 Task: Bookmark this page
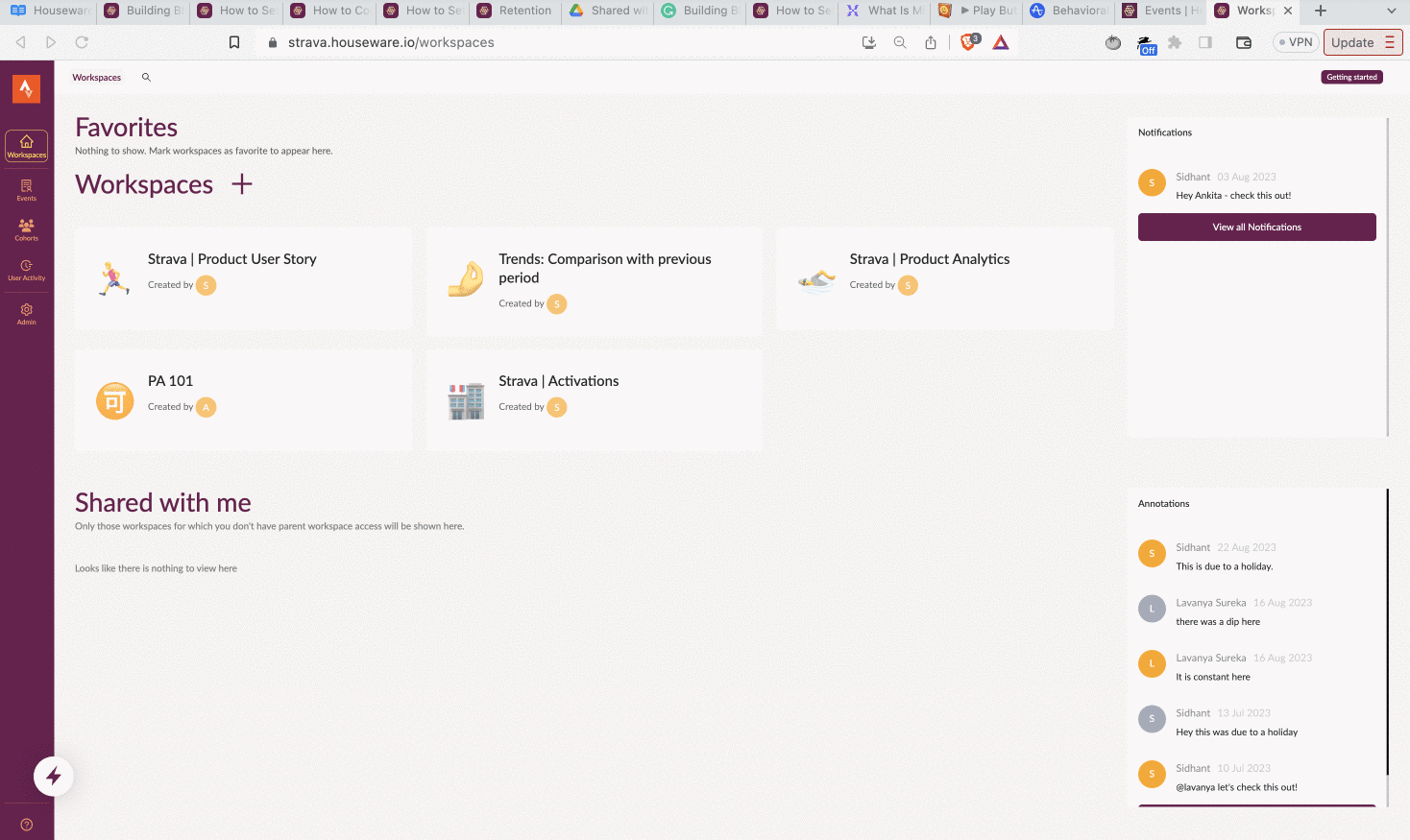click(233, 42)
